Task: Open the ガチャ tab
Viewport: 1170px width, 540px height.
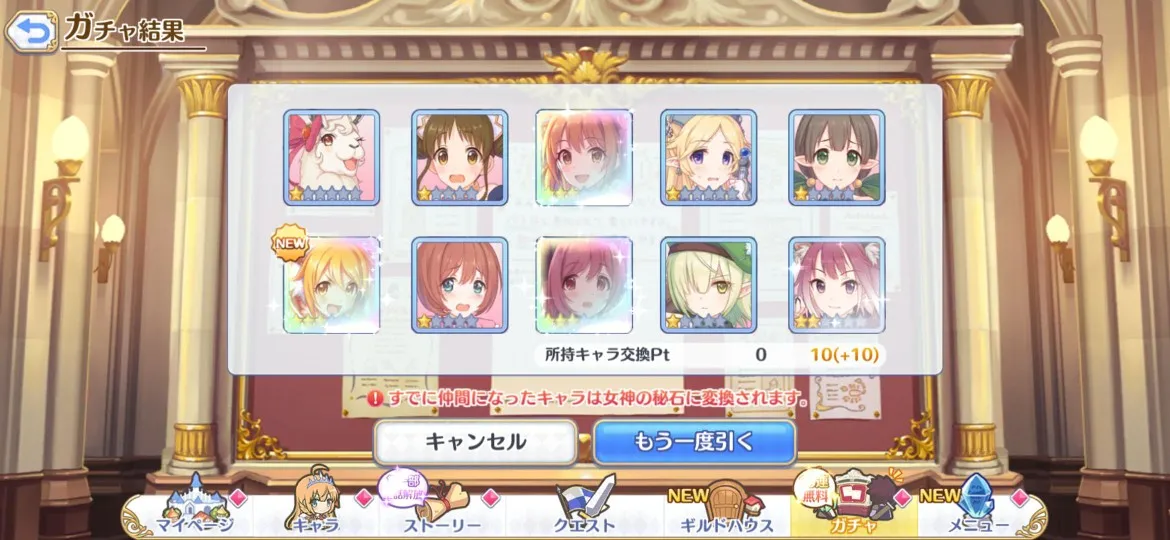Action: (853, 504)
